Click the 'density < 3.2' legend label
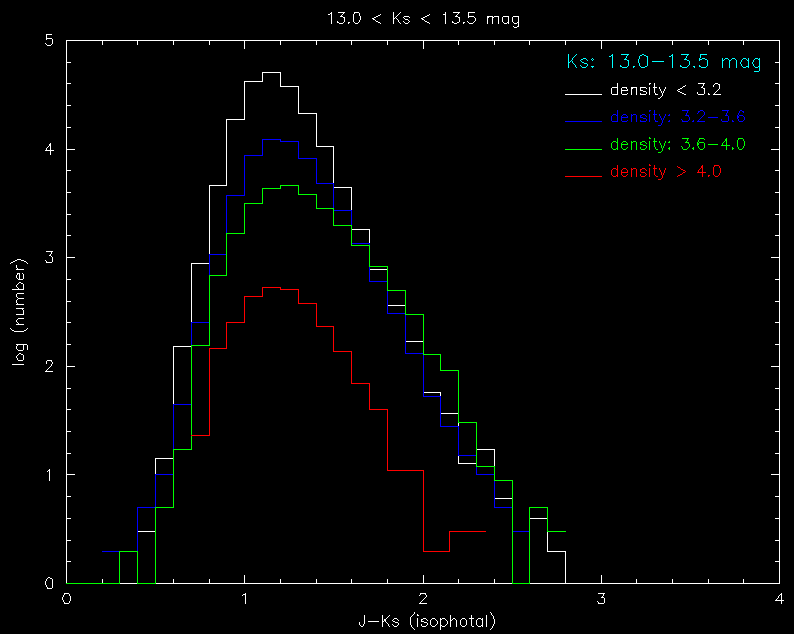794x634 pixels. [x=665, y=91]
